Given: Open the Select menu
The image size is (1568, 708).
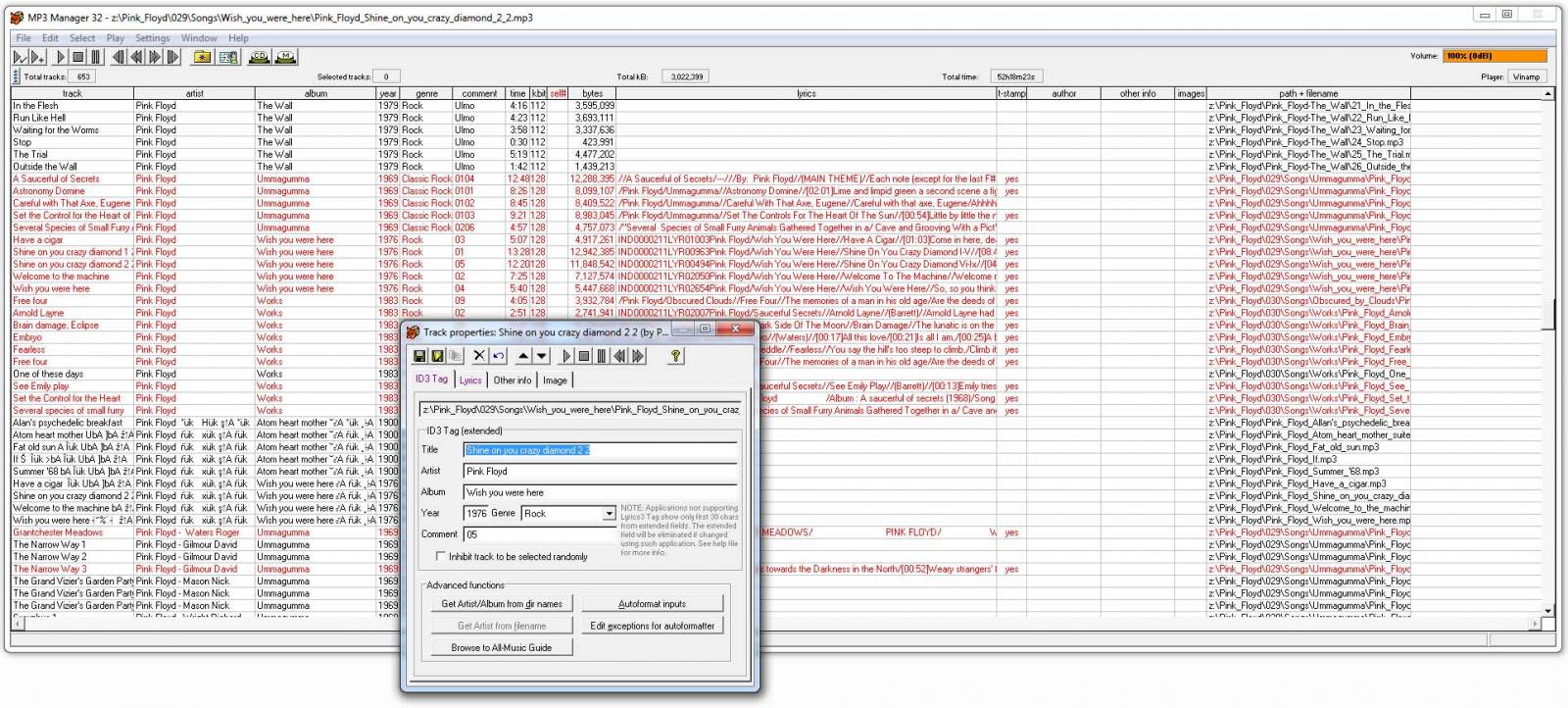Looking at the screenshot, I should click(82, 38).
